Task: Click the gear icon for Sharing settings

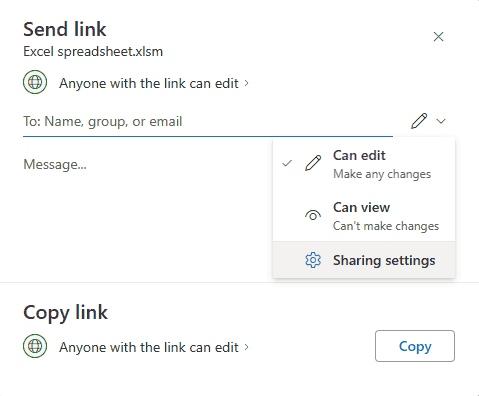Action: click(313, 260)
